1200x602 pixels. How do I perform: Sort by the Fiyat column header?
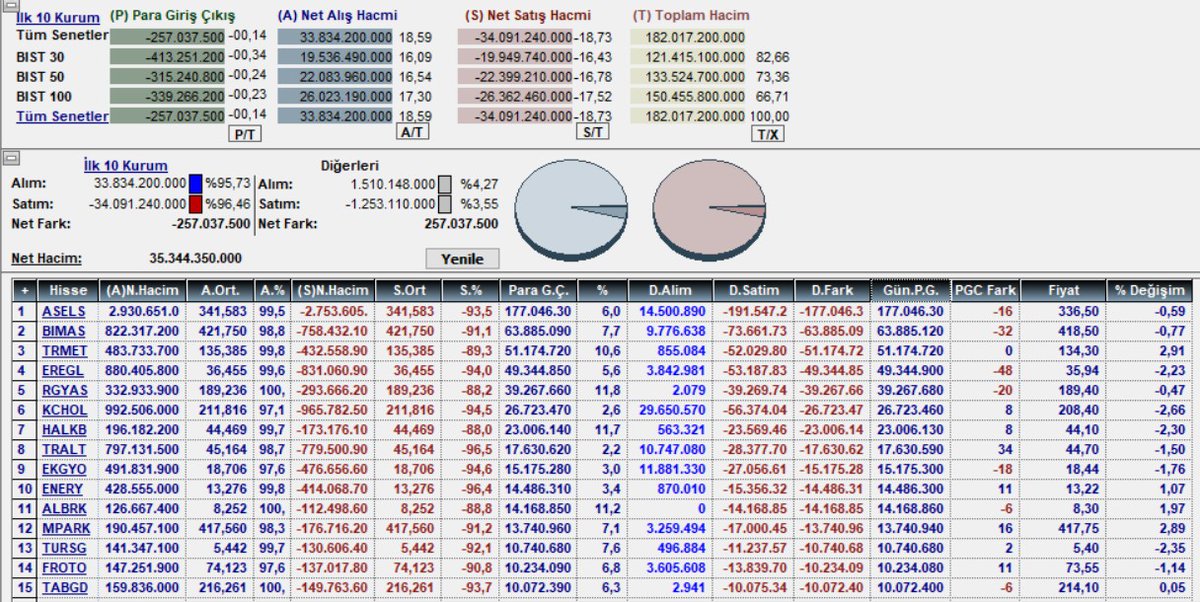[x=1062, y=290]
